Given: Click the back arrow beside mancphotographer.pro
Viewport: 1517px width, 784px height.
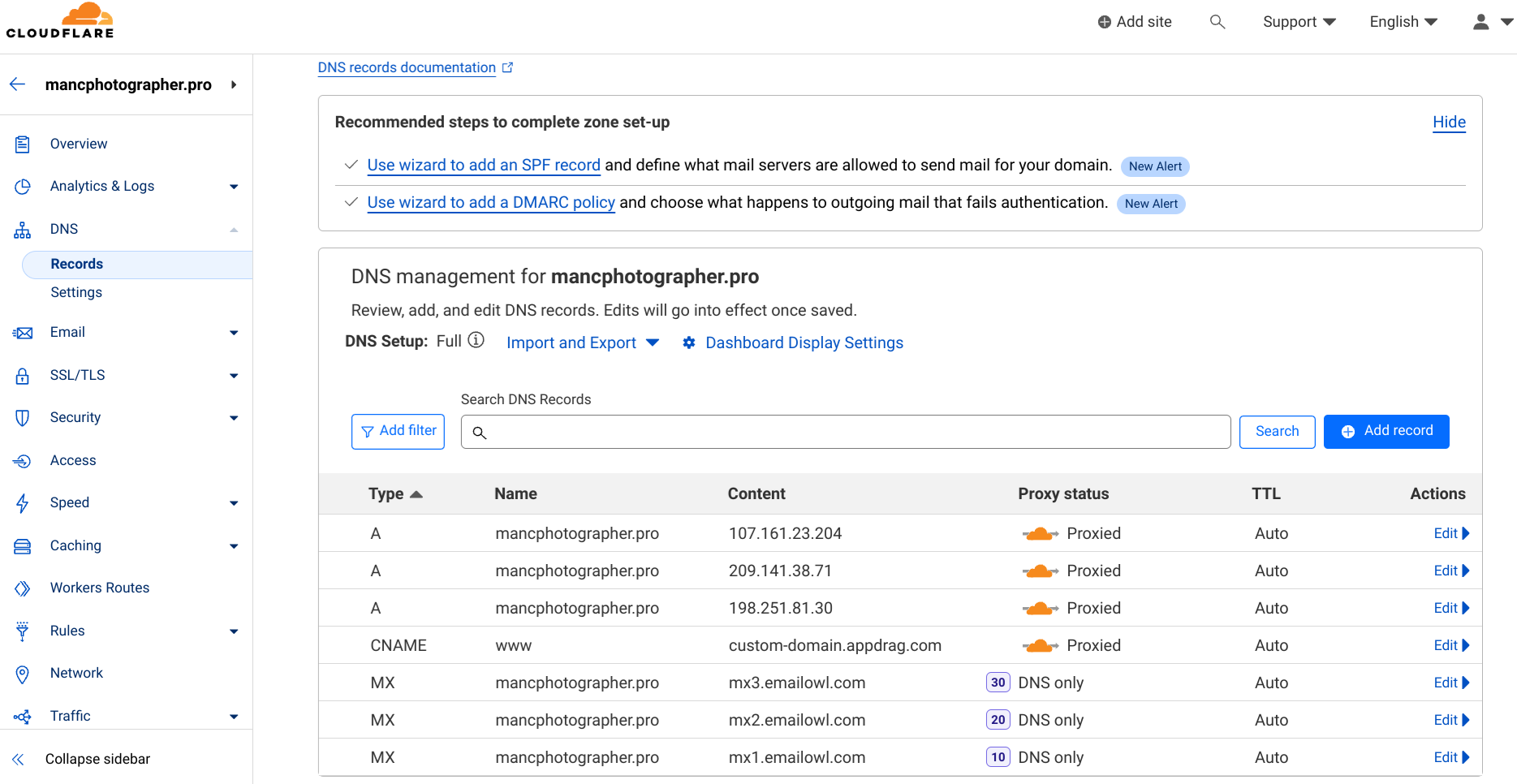Looking at the screenshot, I should coord(18,84).
